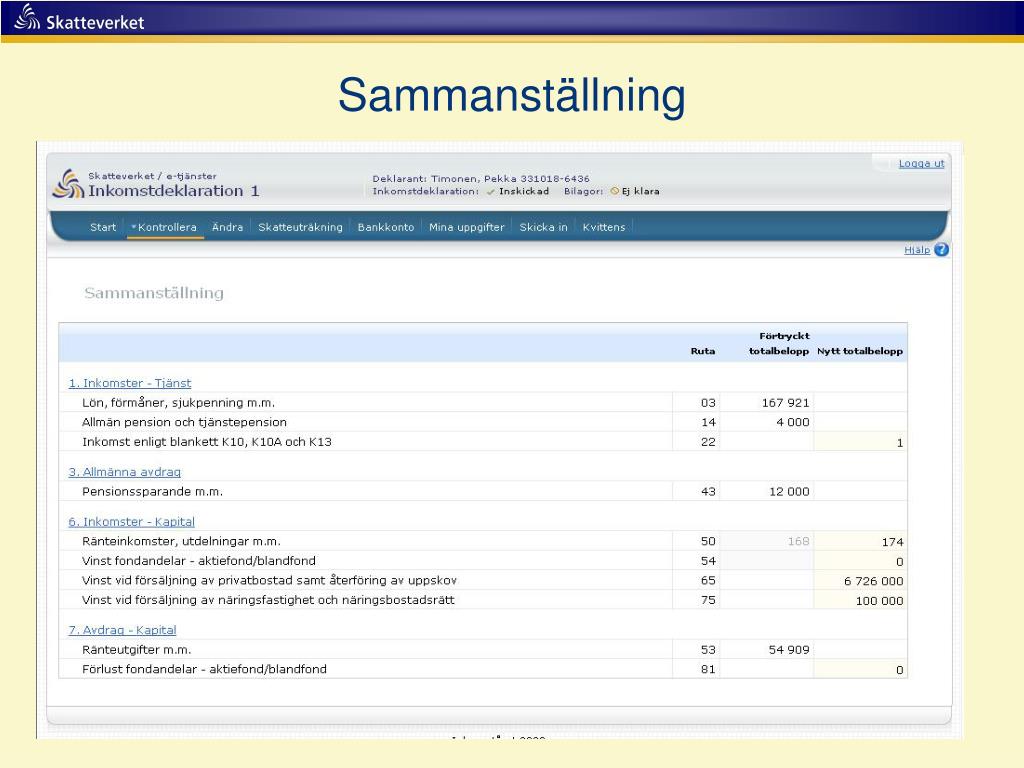Viewport: 1024px width, 768px height.
Task: Click new total field for ruta 22
Action: click(x=860, y=442)
